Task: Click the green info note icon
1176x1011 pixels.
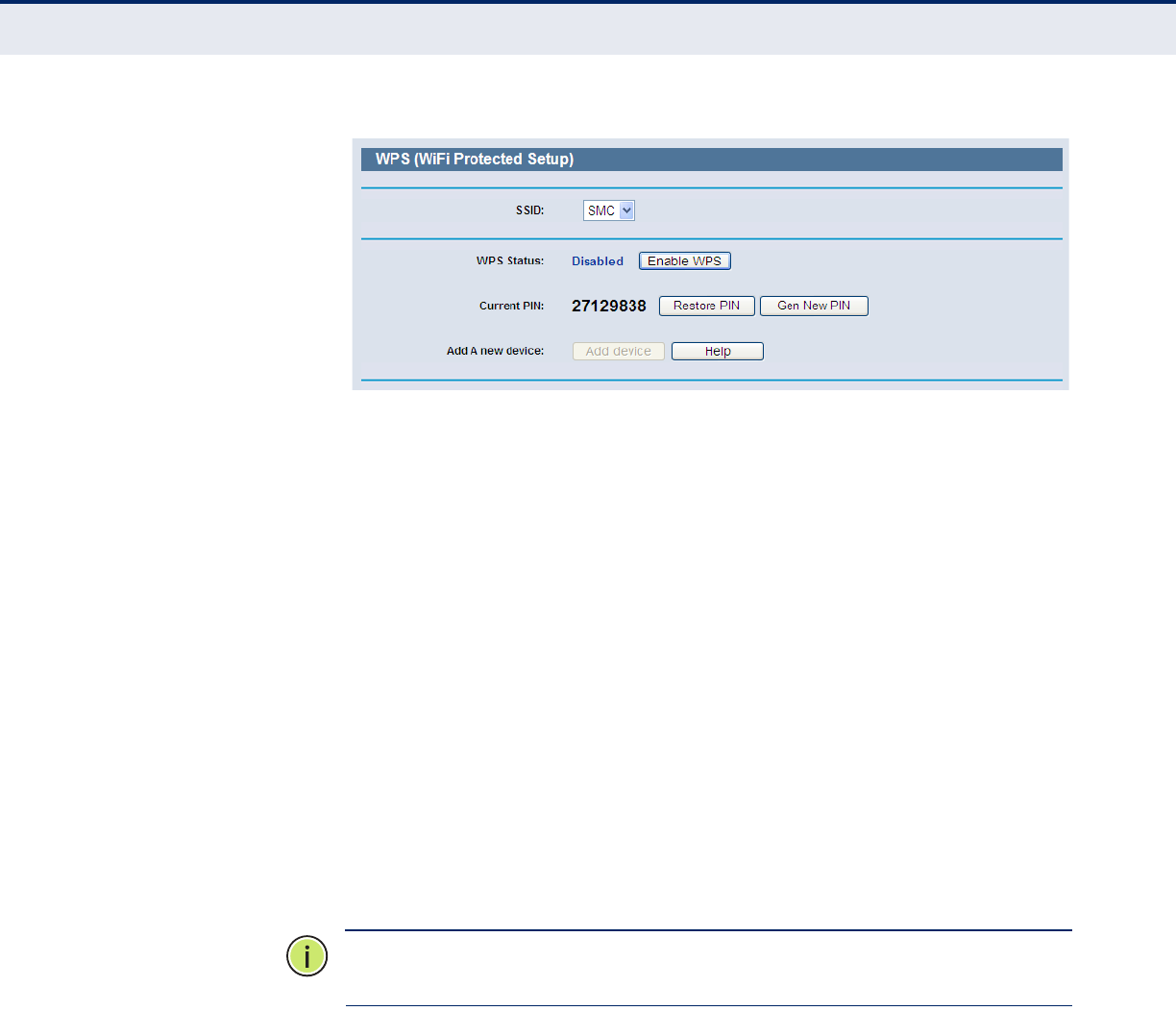Action: [307, 956]
